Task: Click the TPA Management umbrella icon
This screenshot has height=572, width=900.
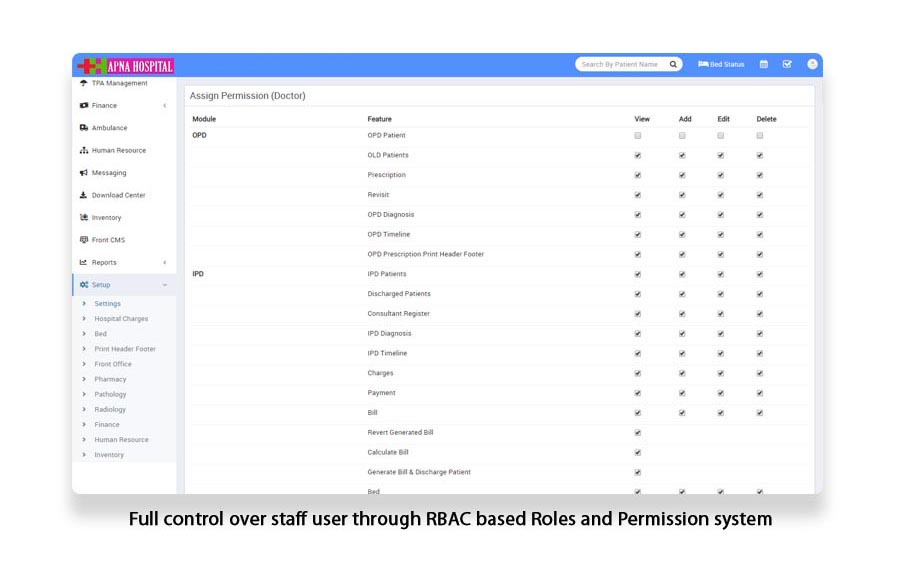Action: point(84,83)
